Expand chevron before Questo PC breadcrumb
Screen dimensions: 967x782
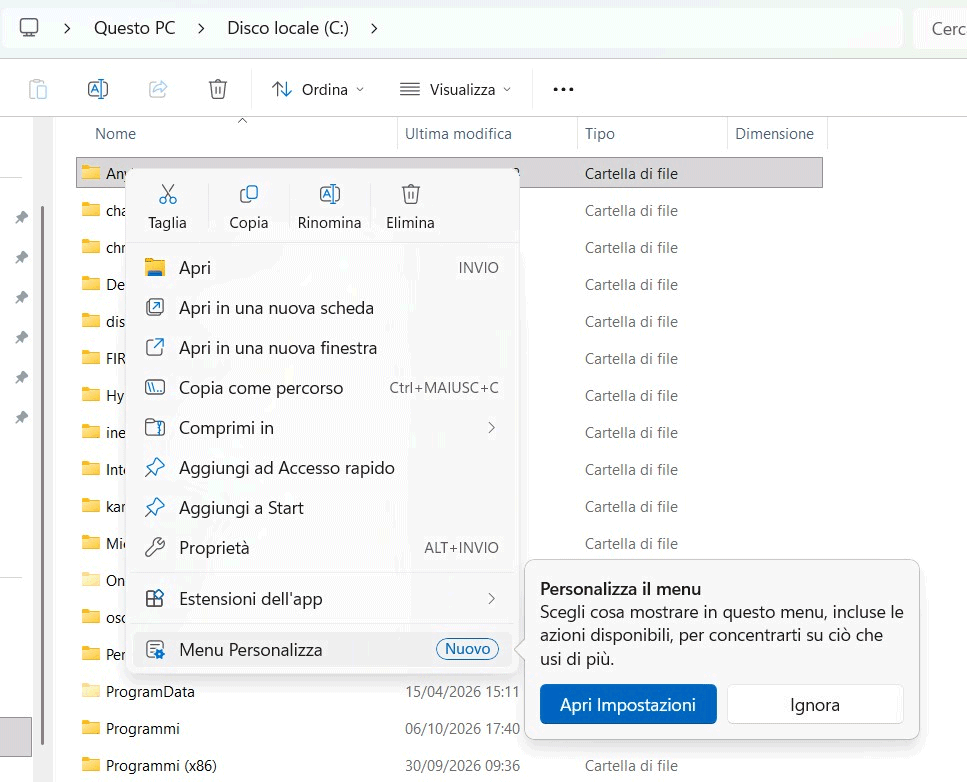point(67,28)
